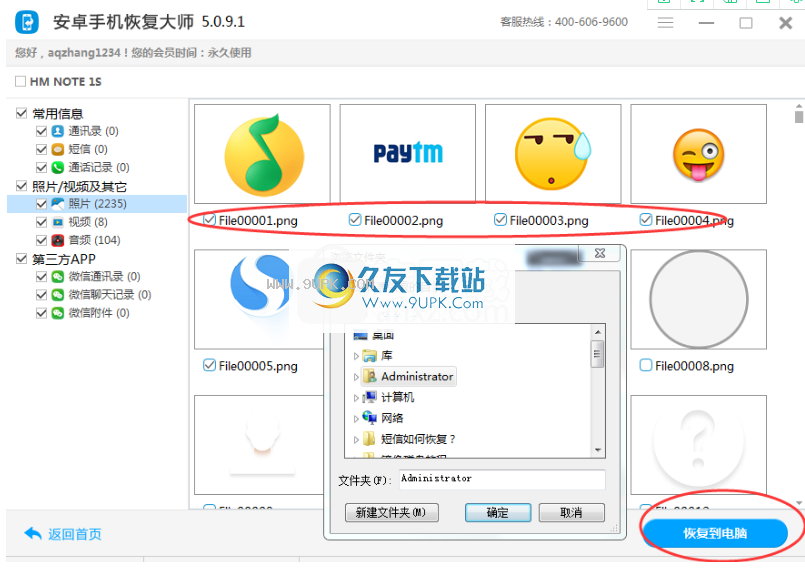This screenshot has height=573, width=805.
Task: Click 确定 to confirm the folder
Action: [498, 512]
